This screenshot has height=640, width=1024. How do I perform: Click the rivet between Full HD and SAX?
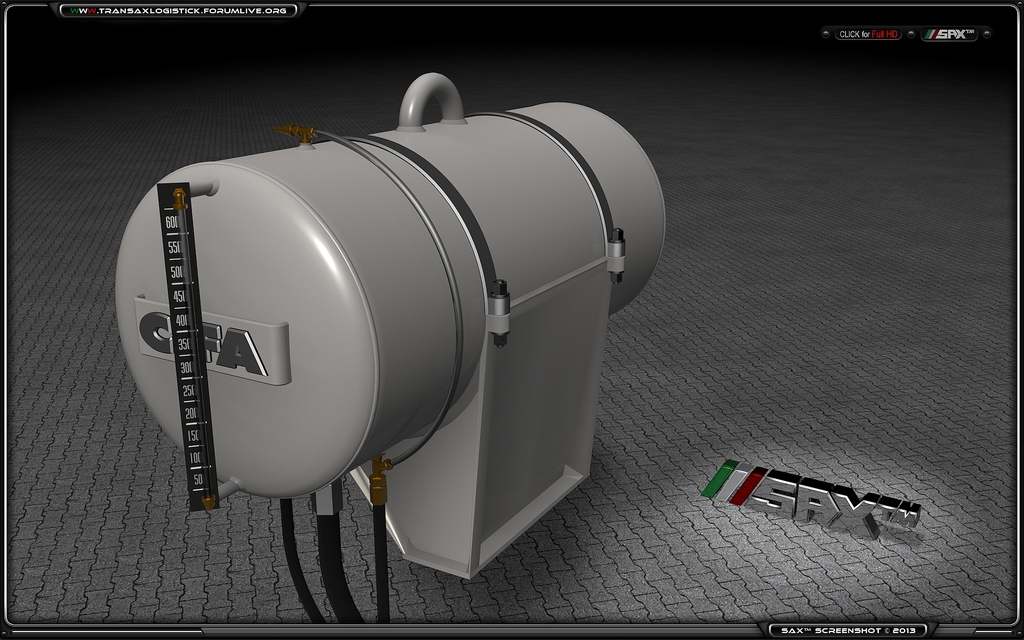click(911, 34)
